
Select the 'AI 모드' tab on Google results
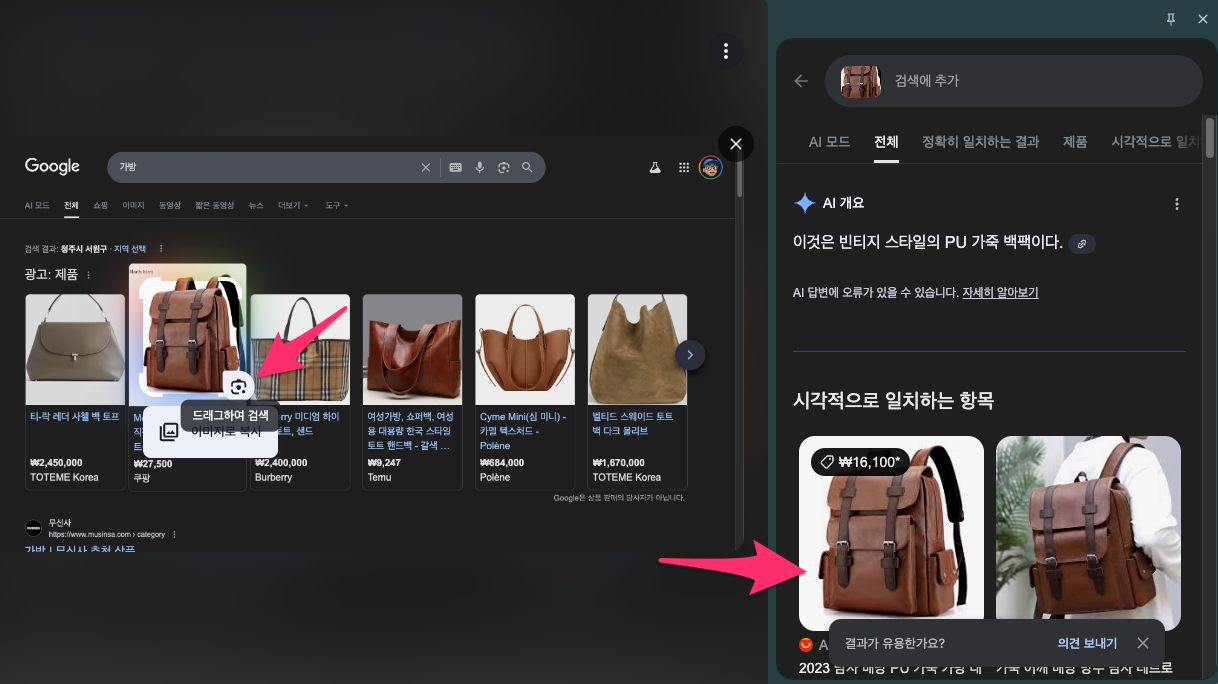tap(37, 205)
